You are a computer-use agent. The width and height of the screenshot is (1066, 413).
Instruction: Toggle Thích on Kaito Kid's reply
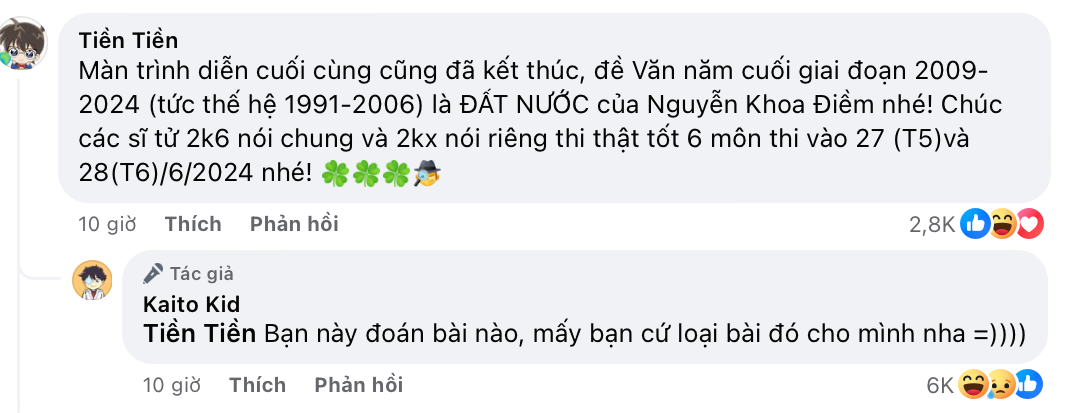pos(258,385)
